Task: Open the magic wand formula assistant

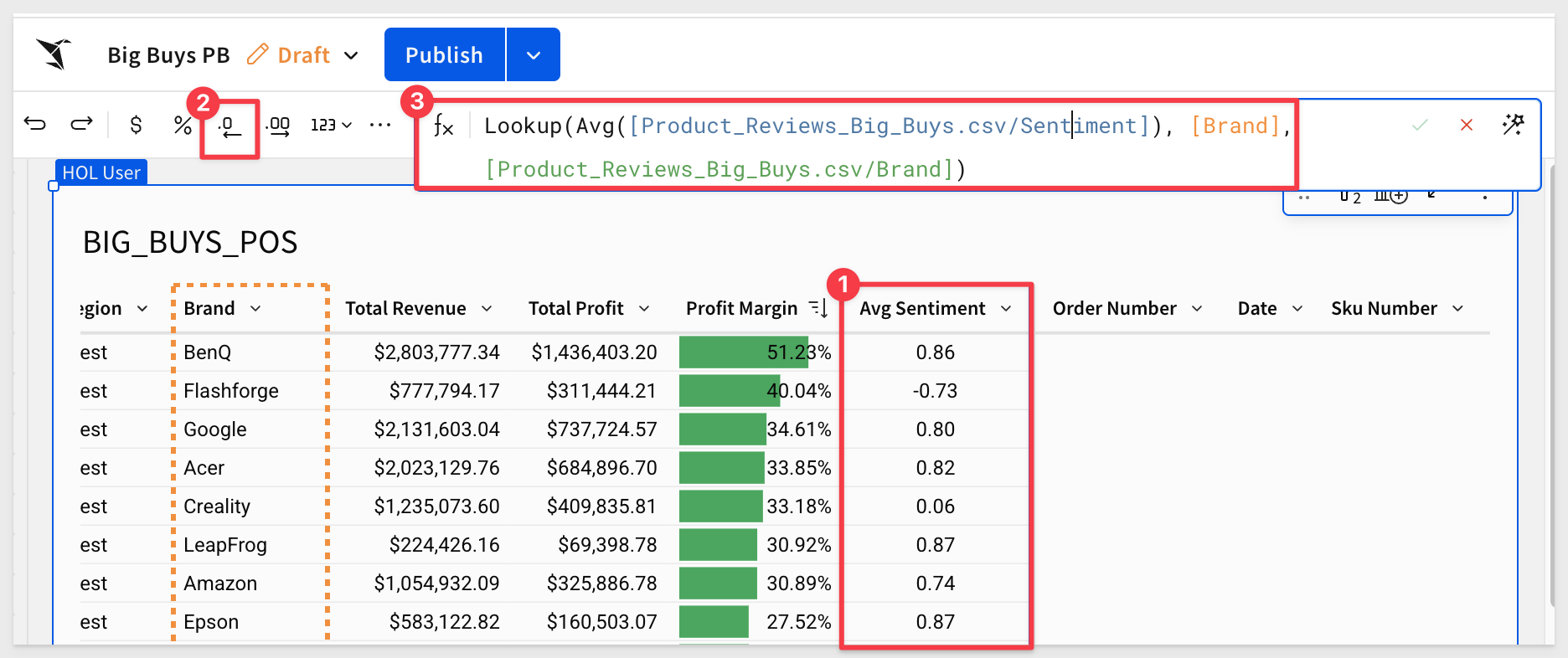Action: point(1513,125)
